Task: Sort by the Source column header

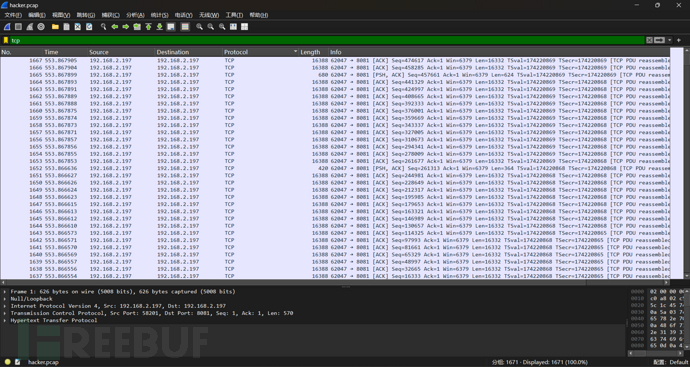Action: coord(121,52)
